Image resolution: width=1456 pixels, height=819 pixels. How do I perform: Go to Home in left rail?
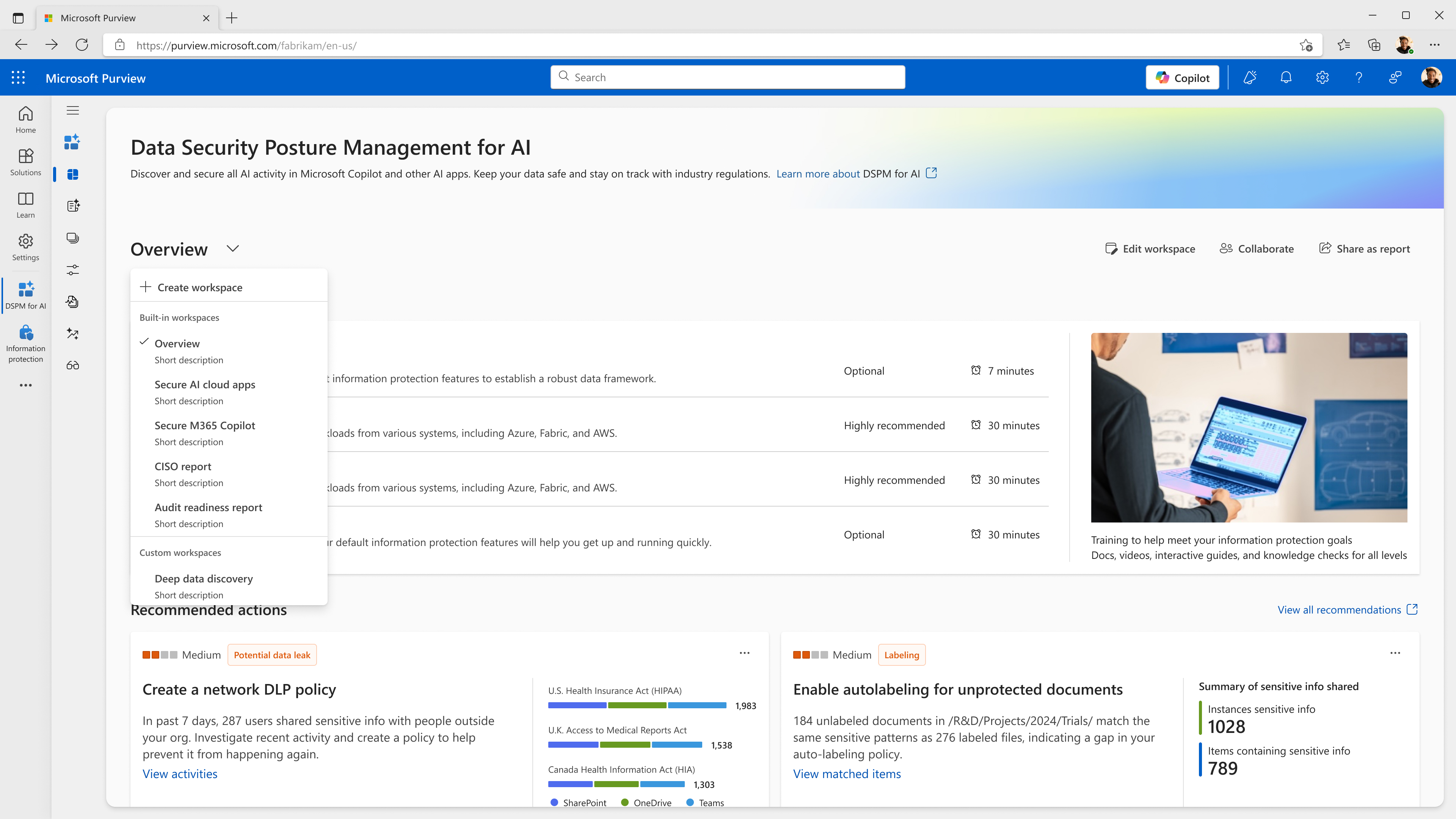click(25, 120)
